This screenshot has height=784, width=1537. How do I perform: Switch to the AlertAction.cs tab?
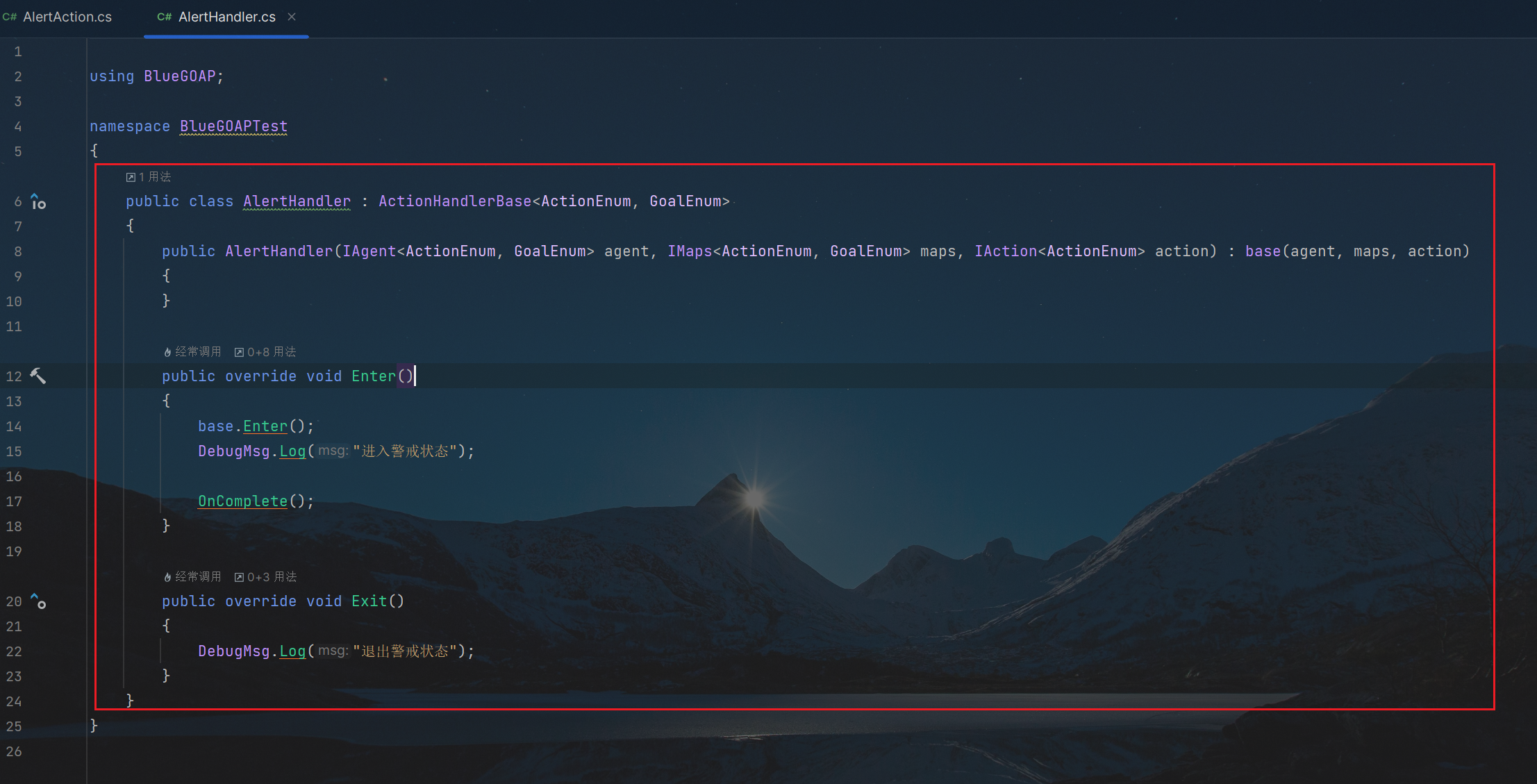67,17
